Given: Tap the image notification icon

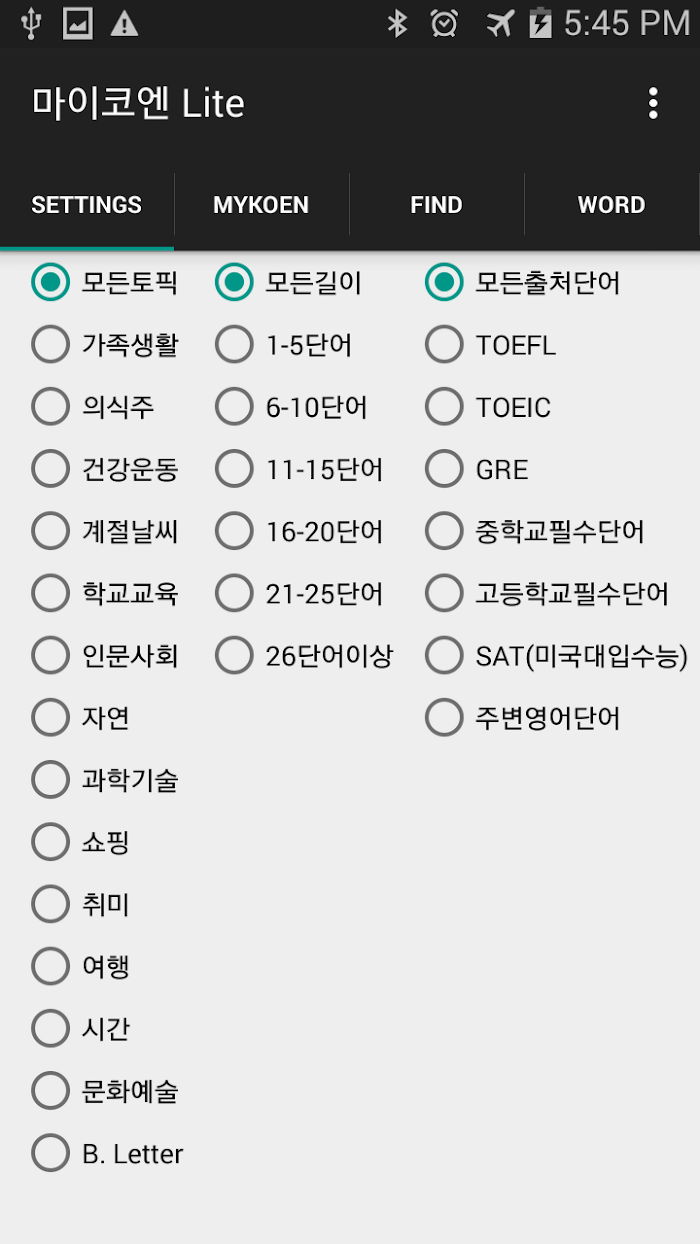Looking at the screenshot, I should click(78, 24).
